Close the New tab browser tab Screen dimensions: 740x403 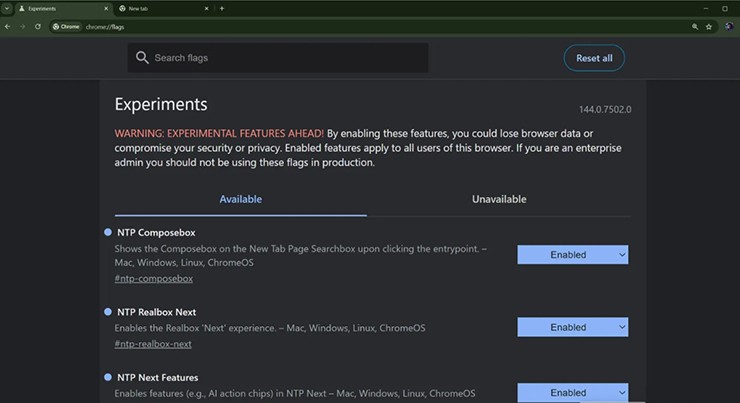click(206, 8)
